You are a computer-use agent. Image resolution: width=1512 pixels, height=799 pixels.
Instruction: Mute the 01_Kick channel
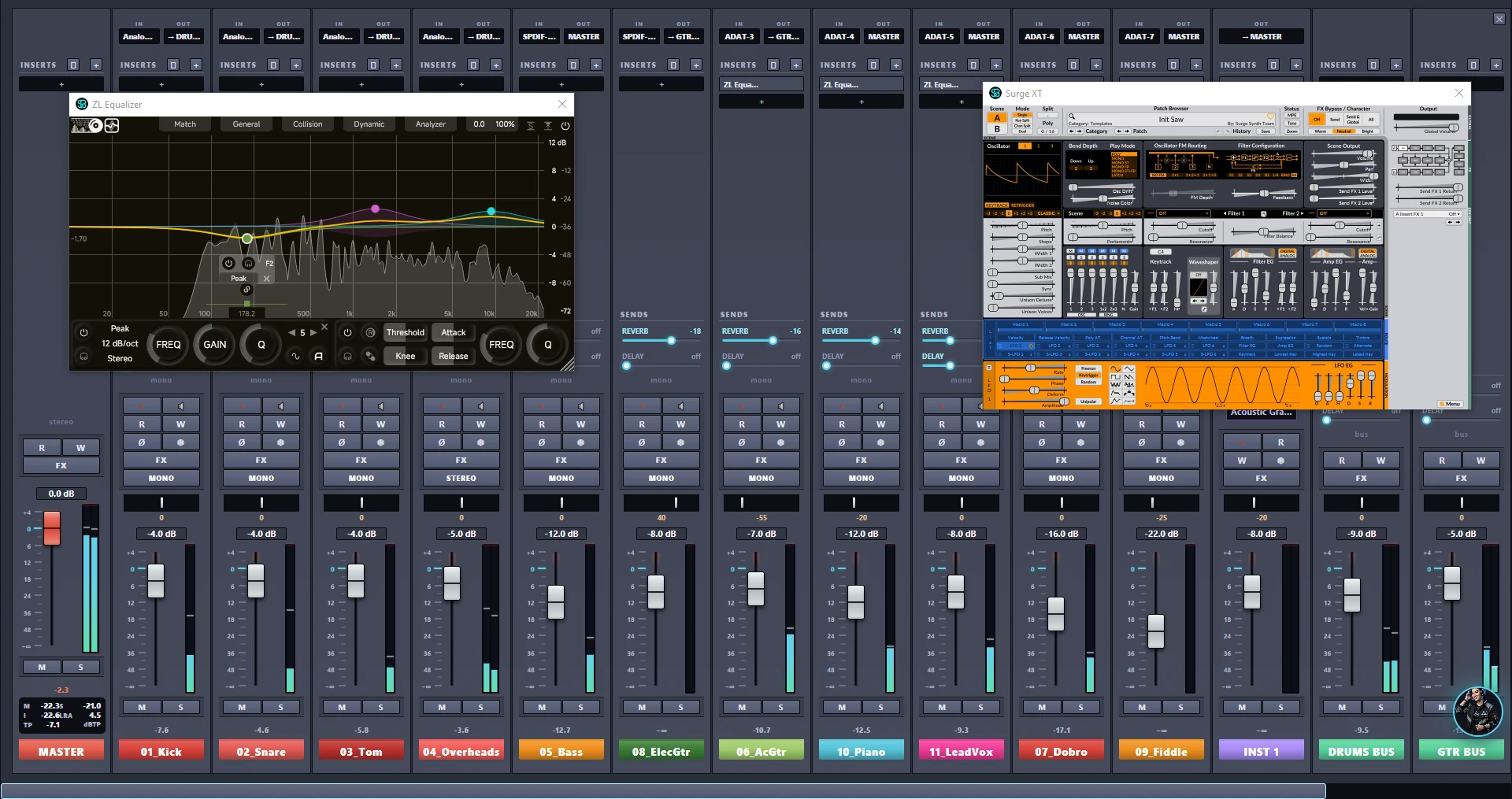[x=142, y=707]
